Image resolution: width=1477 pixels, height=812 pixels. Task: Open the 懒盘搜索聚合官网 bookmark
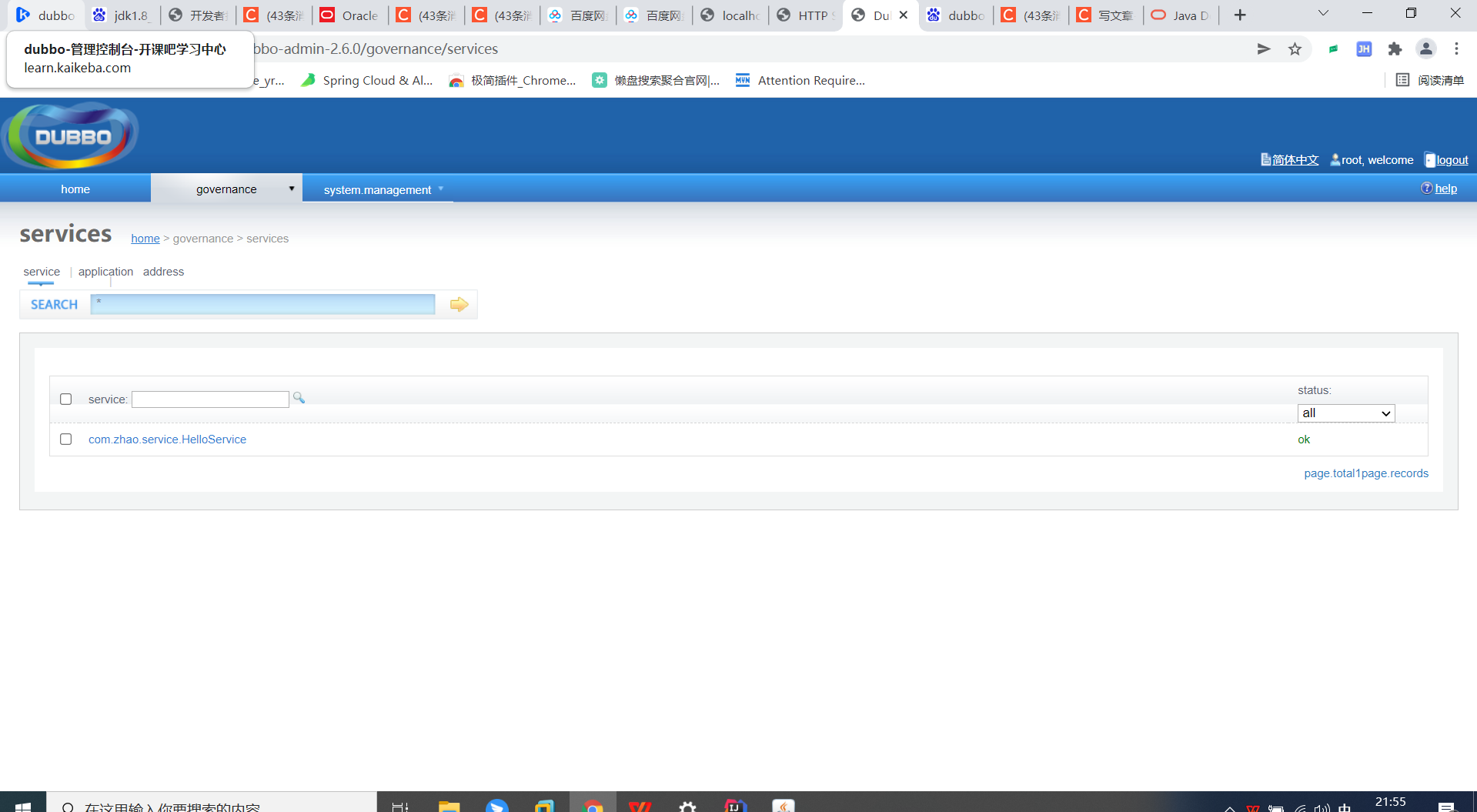click(x=656, y=80)
